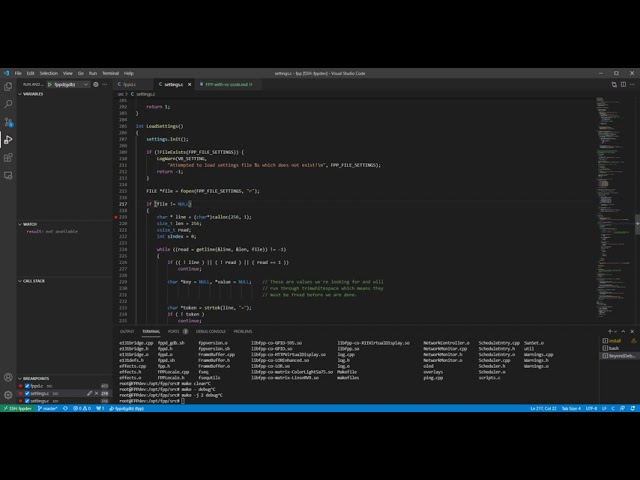Open the Go menu
Viewport: 640px width, 480px height.
coord(81,73)
